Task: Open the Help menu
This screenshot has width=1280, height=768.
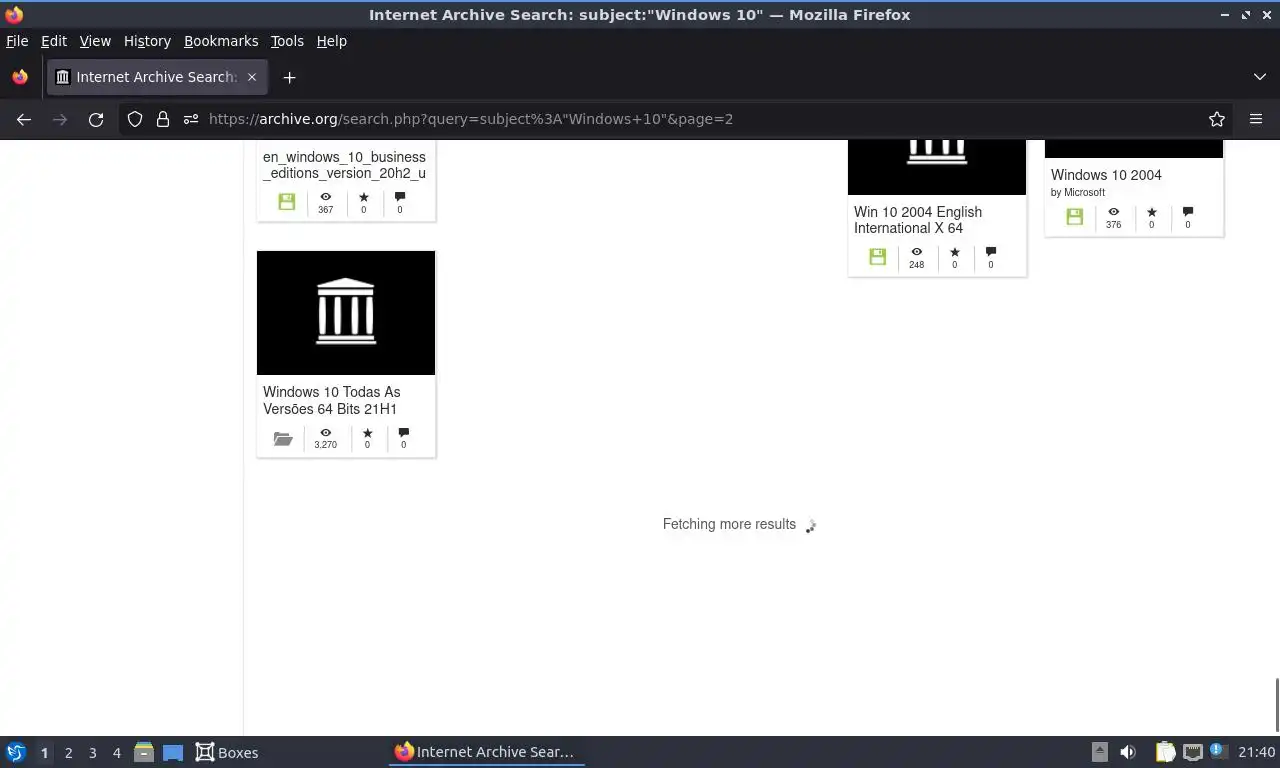Action: coord(332,41)
